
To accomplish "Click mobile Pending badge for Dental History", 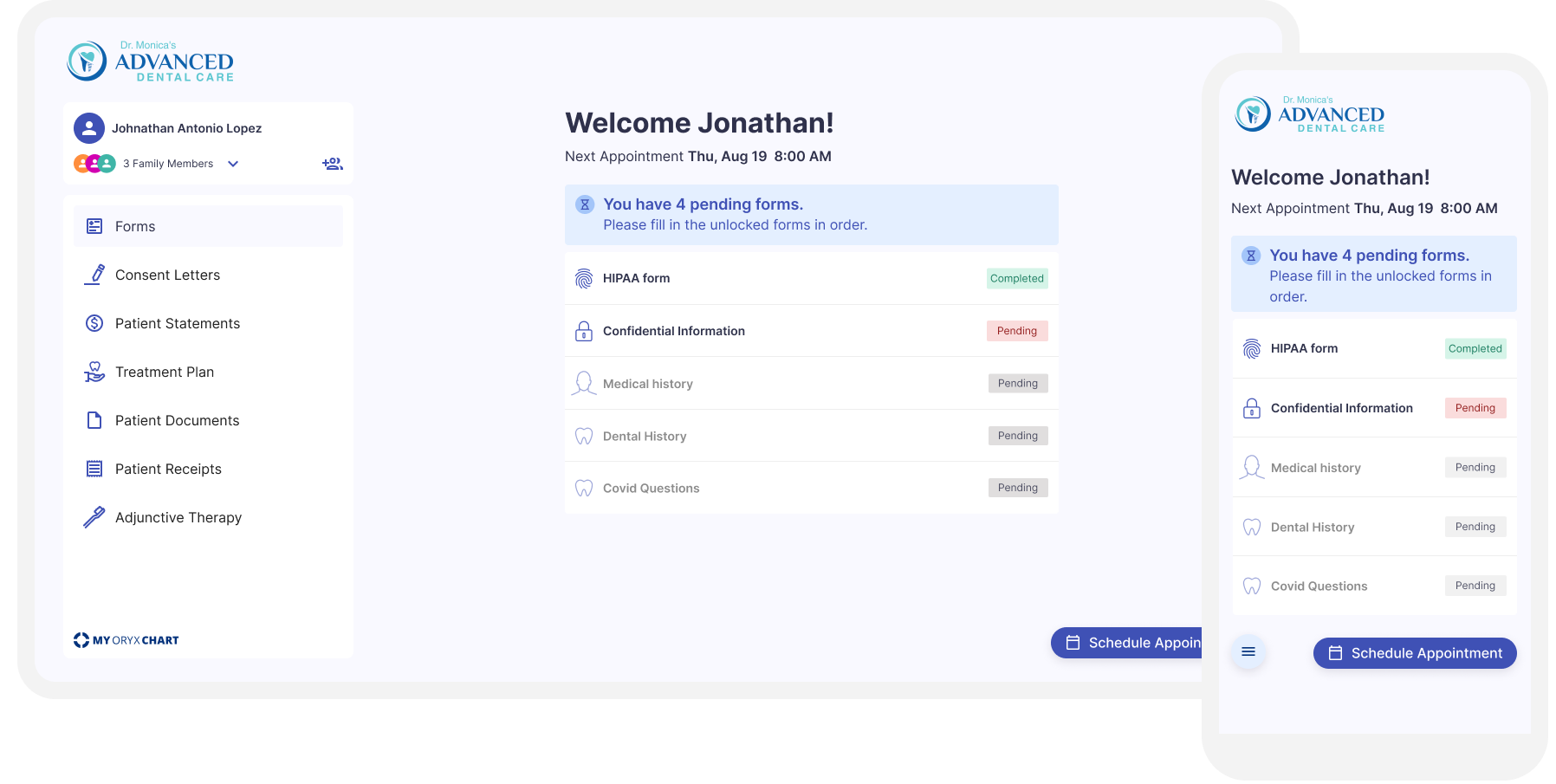I will [x=1475, y=527].
